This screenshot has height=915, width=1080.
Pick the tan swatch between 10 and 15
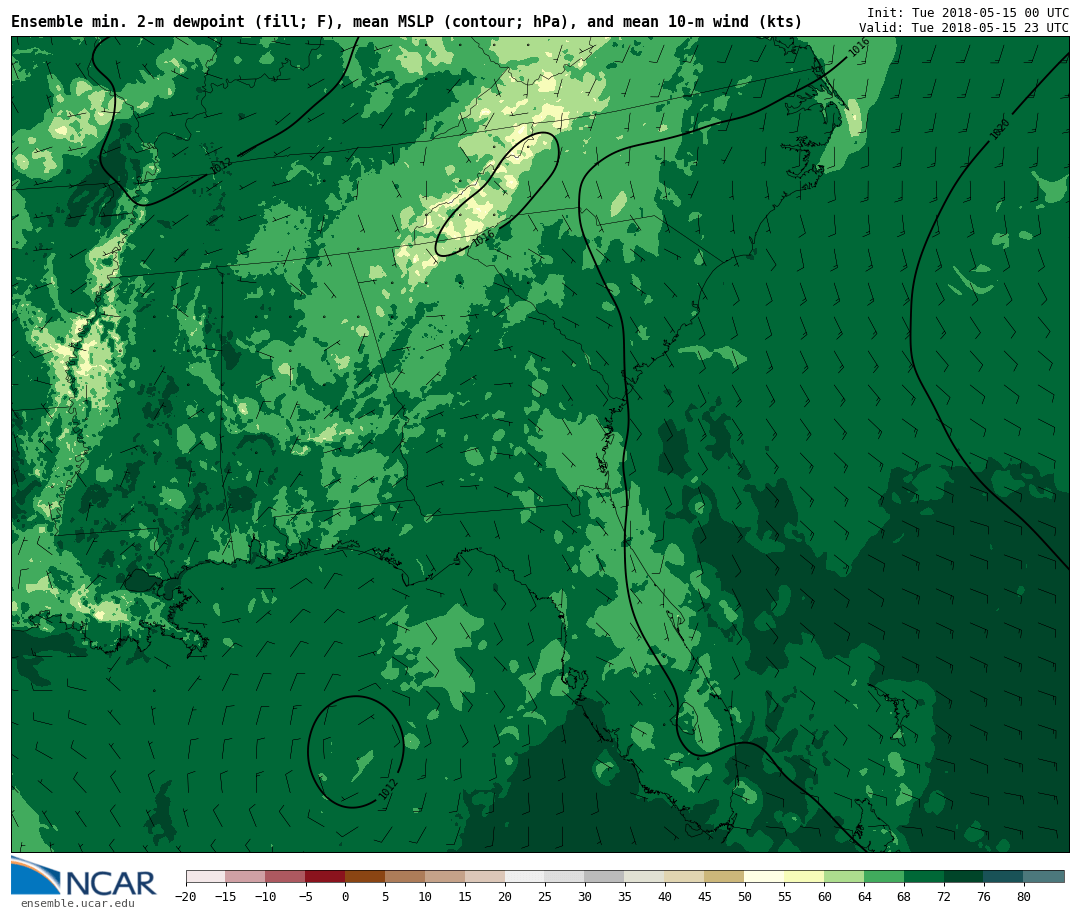click(445, 876)
